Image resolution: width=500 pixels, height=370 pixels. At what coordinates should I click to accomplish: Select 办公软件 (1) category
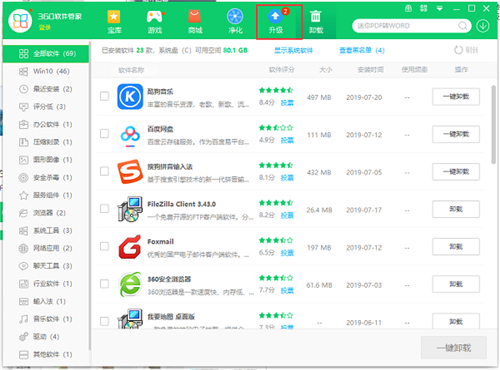(46, 124)
